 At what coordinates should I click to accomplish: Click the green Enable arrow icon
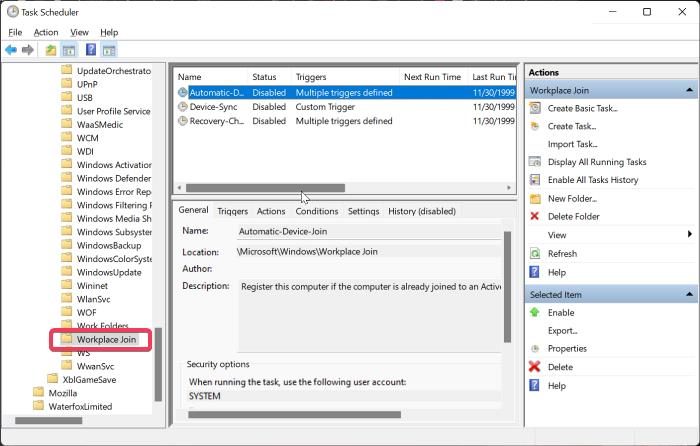point(534,313)
